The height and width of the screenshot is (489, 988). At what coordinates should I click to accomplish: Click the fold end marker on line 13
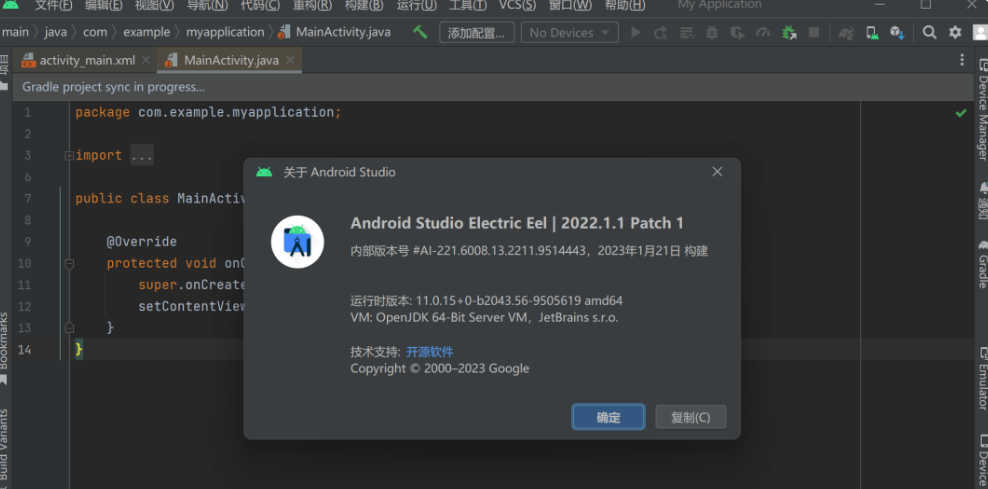(x=69, y=328)
